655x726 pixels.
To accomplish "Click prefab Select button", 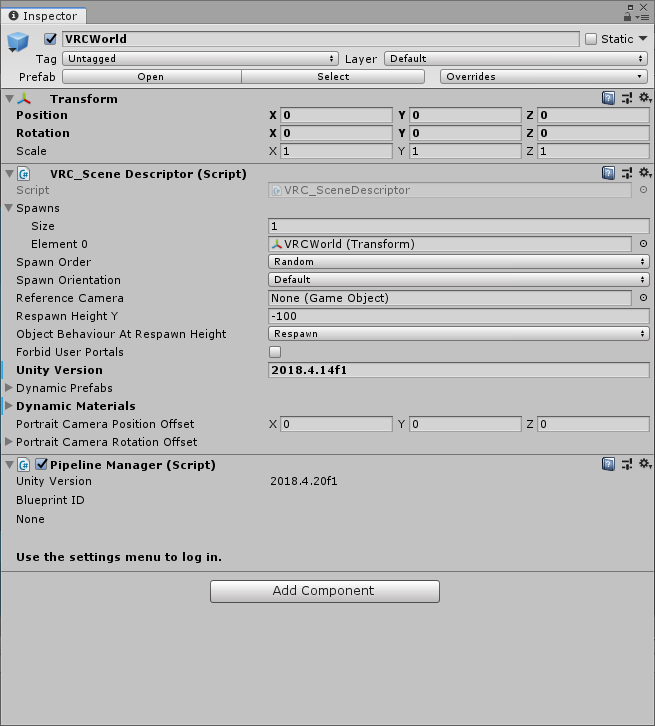I will [333, 76].
